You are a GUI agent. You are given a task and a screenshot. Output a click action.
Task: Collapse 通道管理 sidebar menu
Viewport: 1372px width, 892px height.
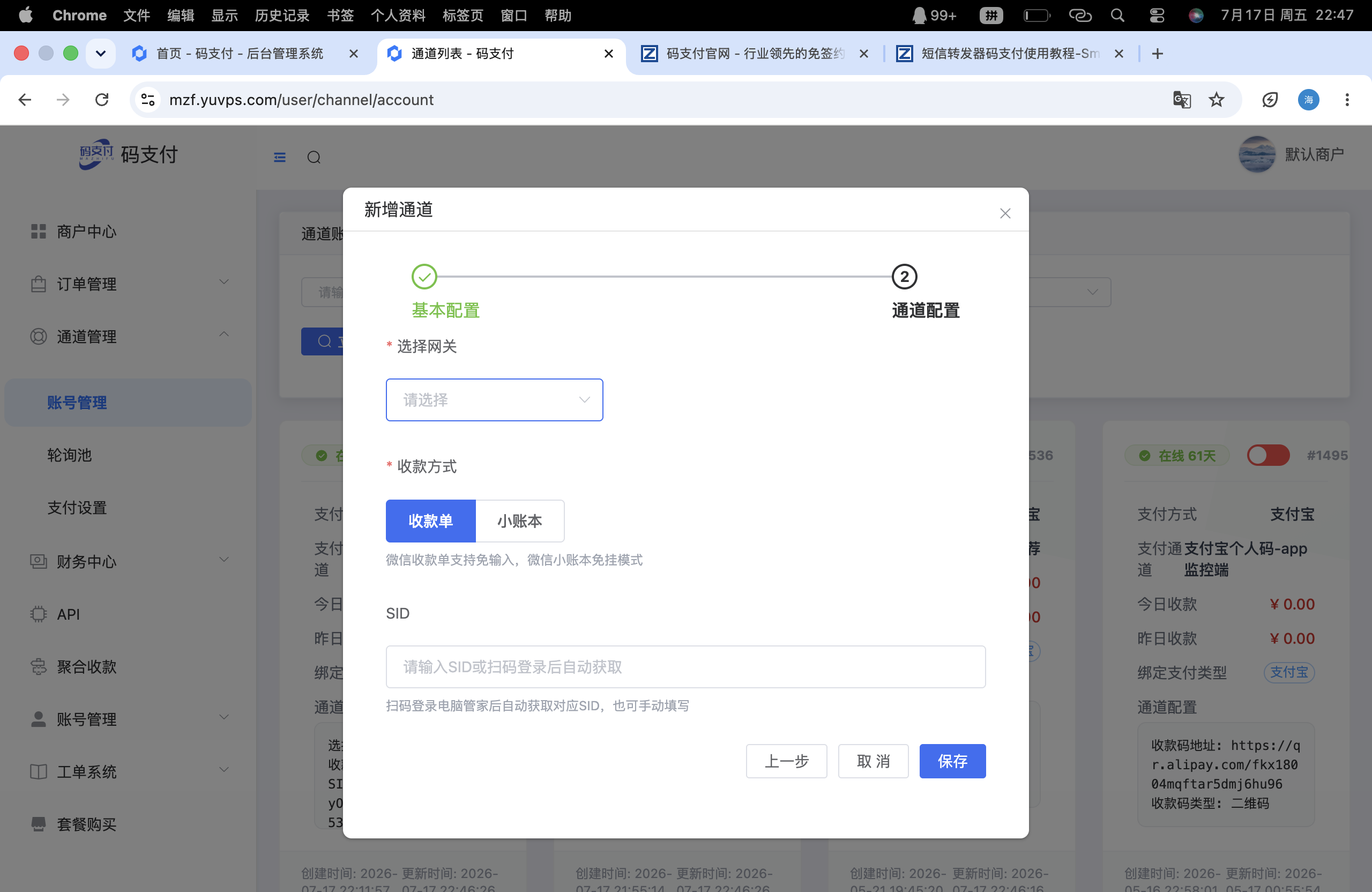click(128, 336)
